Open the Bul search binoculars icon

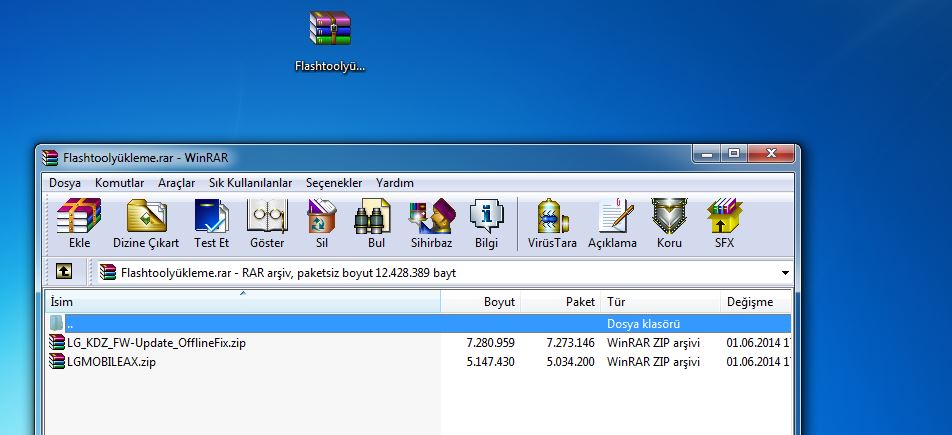coord(372,216)
